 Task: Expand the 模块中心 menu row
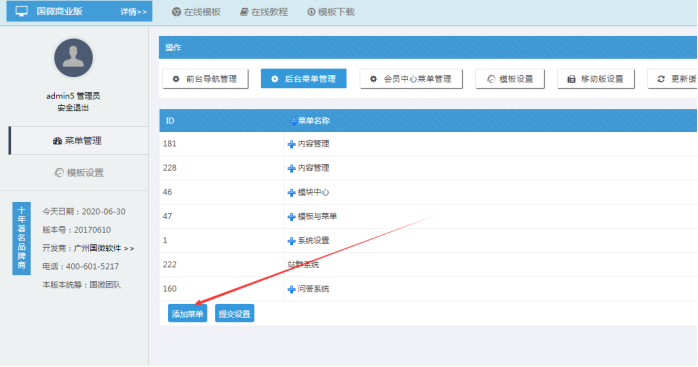click(x=292, y=192)
